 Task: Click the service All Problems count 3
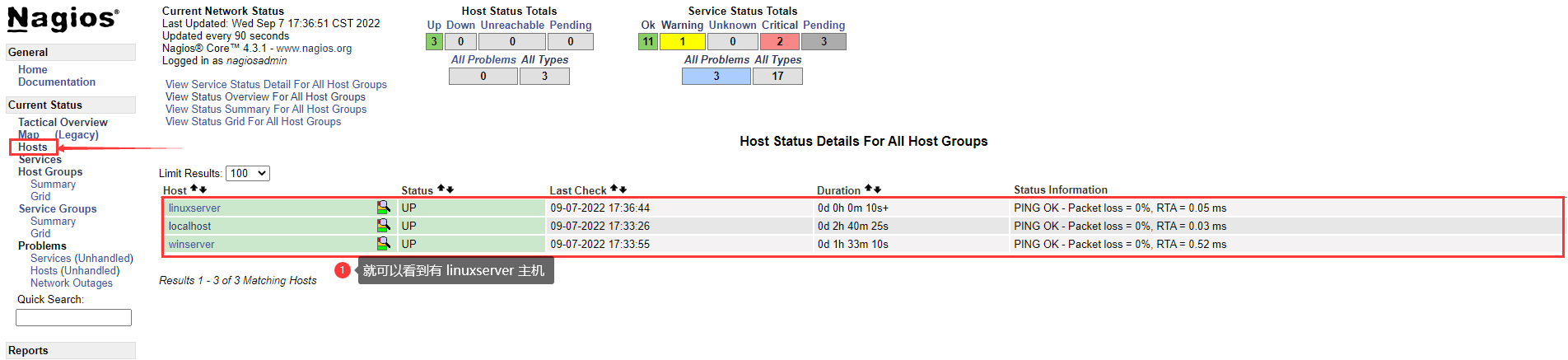(x=716, y=76)
